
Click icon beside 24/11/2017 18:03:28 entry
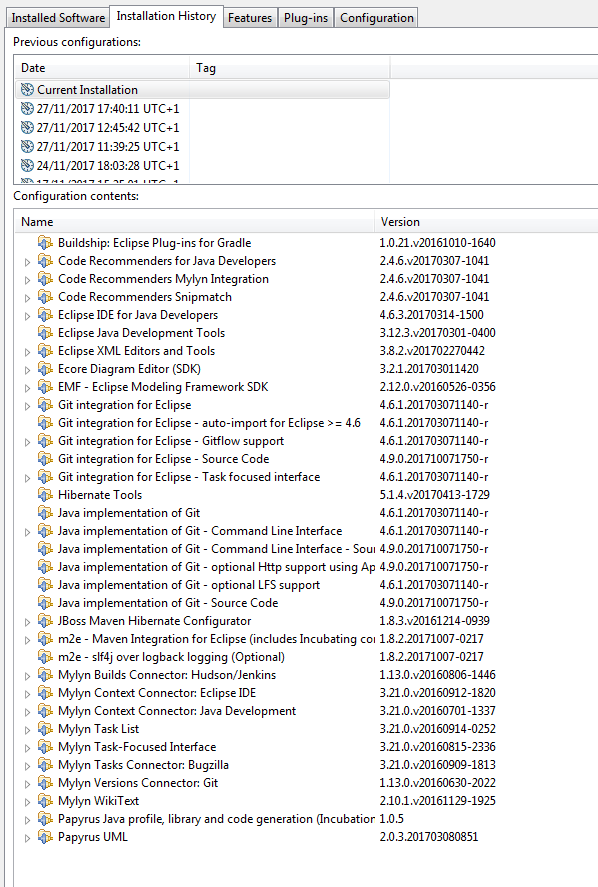tap(27, 165)
